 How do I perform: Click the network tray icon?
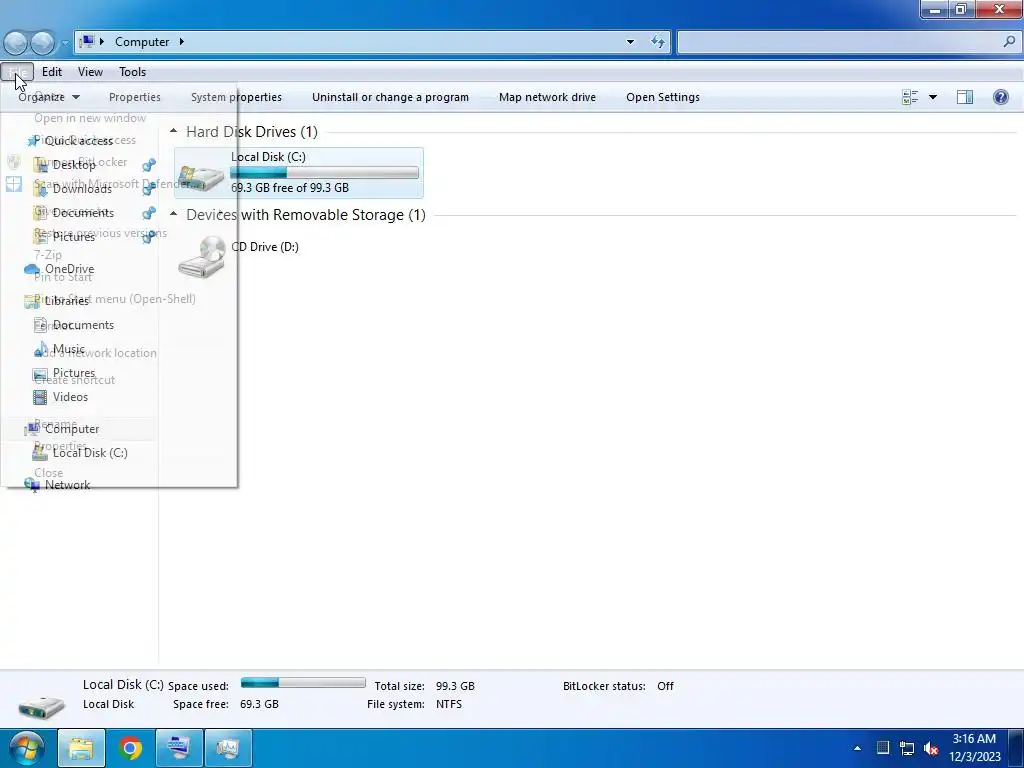[x=906, y=748]
